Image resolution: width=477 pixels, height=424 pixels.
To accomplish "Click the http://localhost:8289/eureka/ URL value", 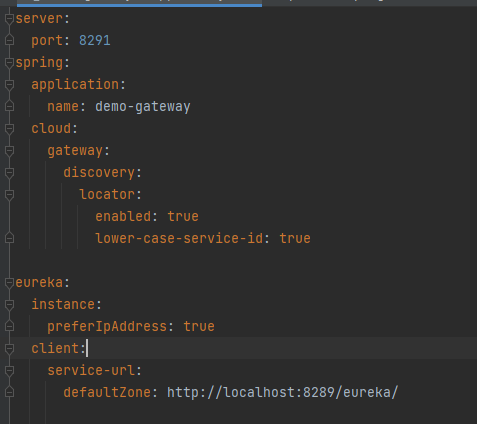I will click(x=283, y=393).
